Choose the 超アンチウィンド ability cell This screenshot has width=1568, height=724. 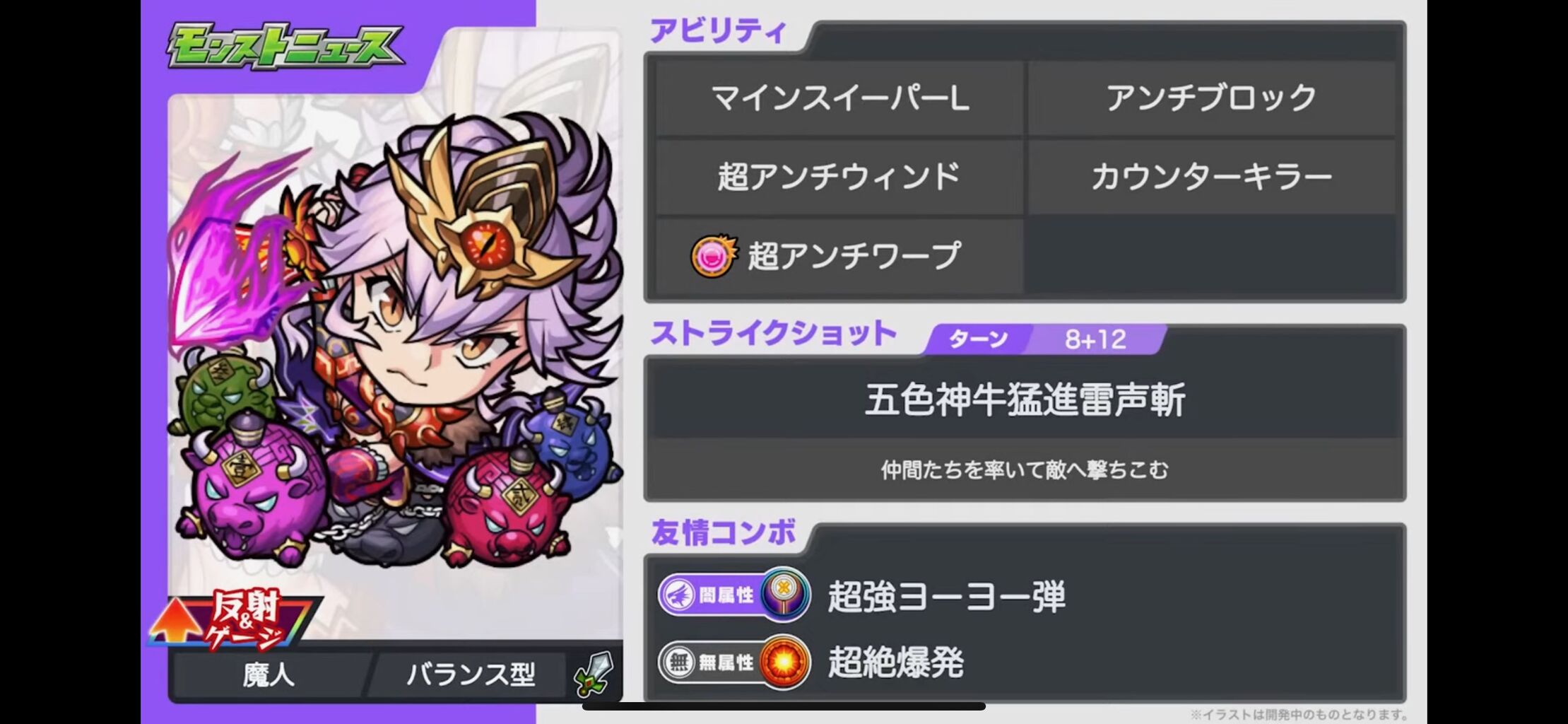(x=839, y=176)
